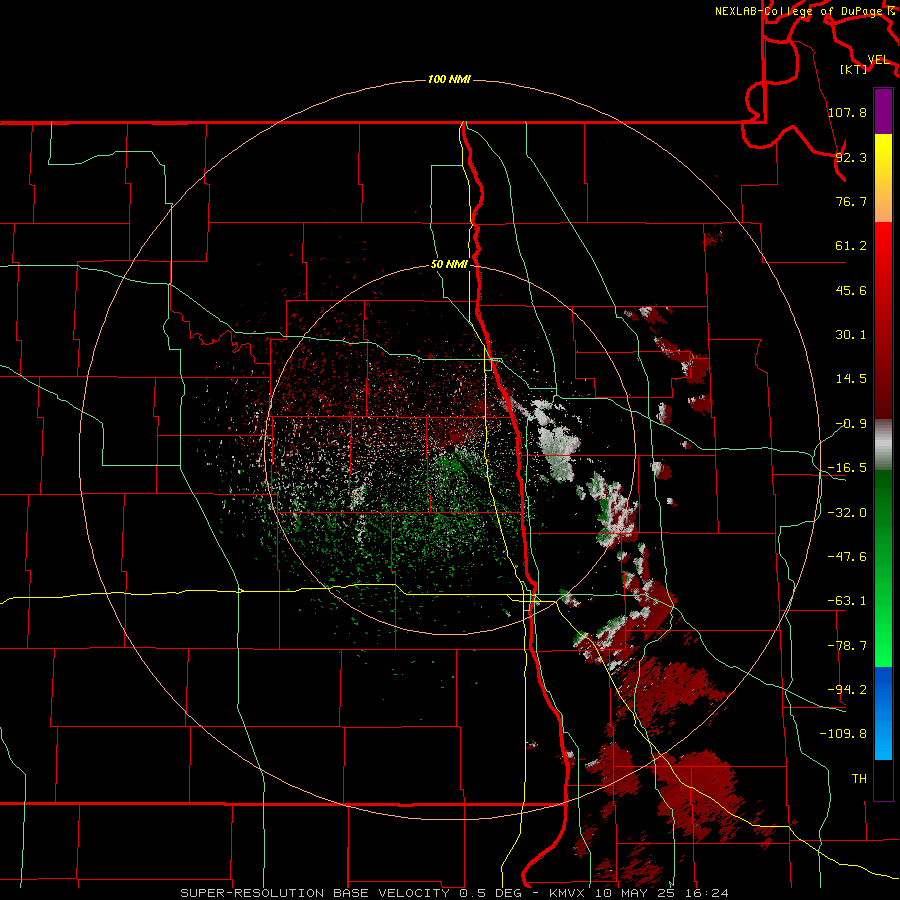Click the 61.2 velocity scale value
The image size is (900, 900).
(851, 246)
